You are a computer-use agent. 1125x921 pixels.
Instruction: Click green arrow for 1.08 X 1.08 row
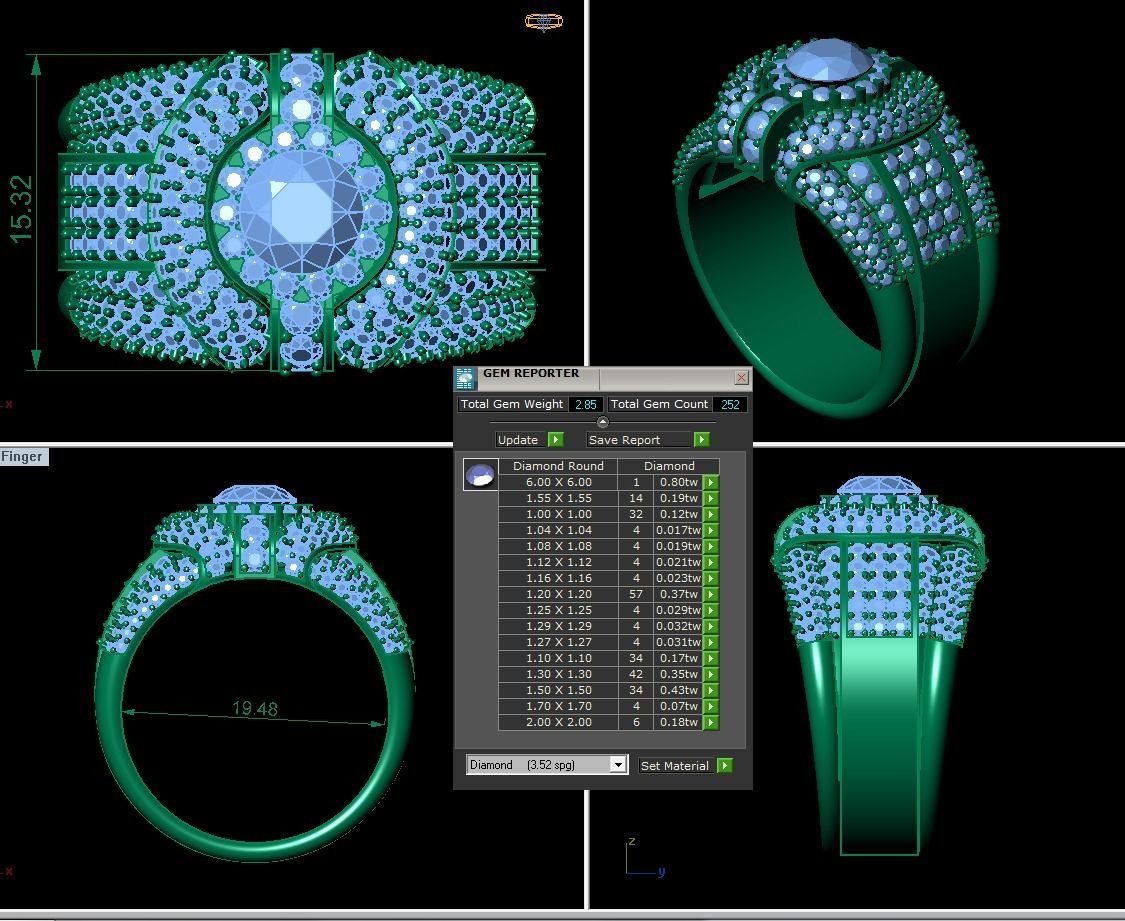tap(710, 546)
